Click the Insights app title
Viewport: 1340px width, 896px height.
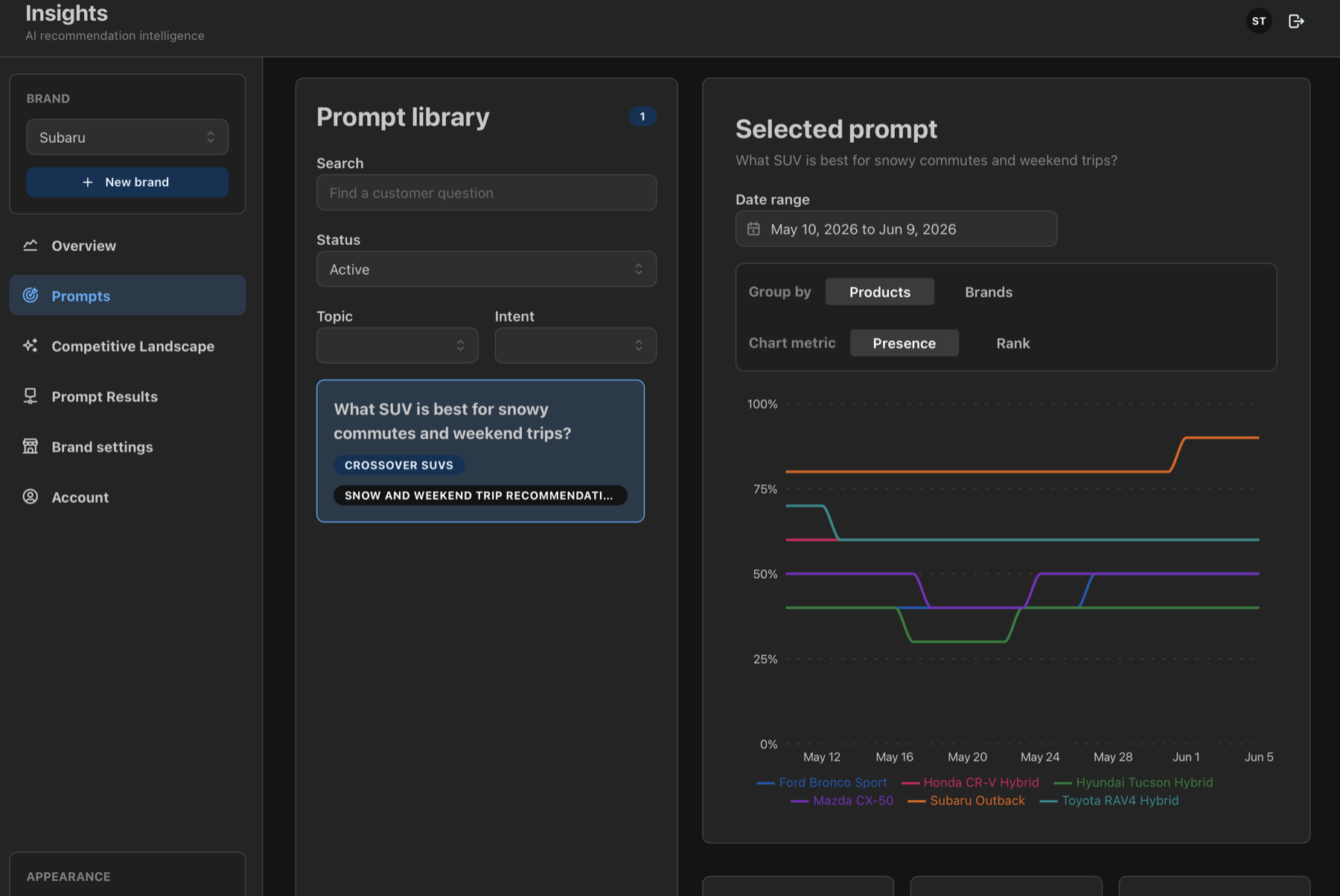pos(67,13)
